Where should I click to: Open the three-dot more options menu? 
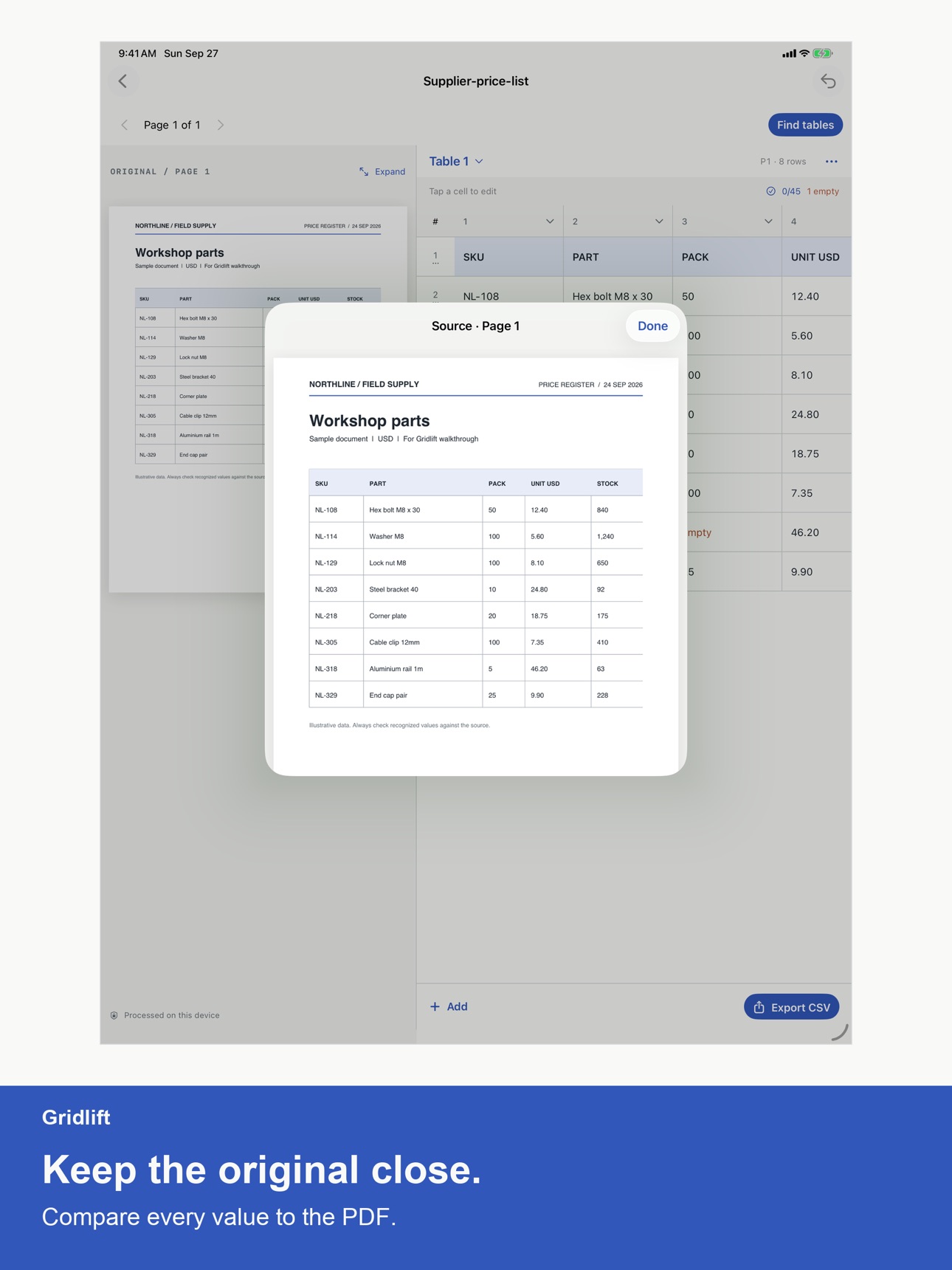(831, 162)
